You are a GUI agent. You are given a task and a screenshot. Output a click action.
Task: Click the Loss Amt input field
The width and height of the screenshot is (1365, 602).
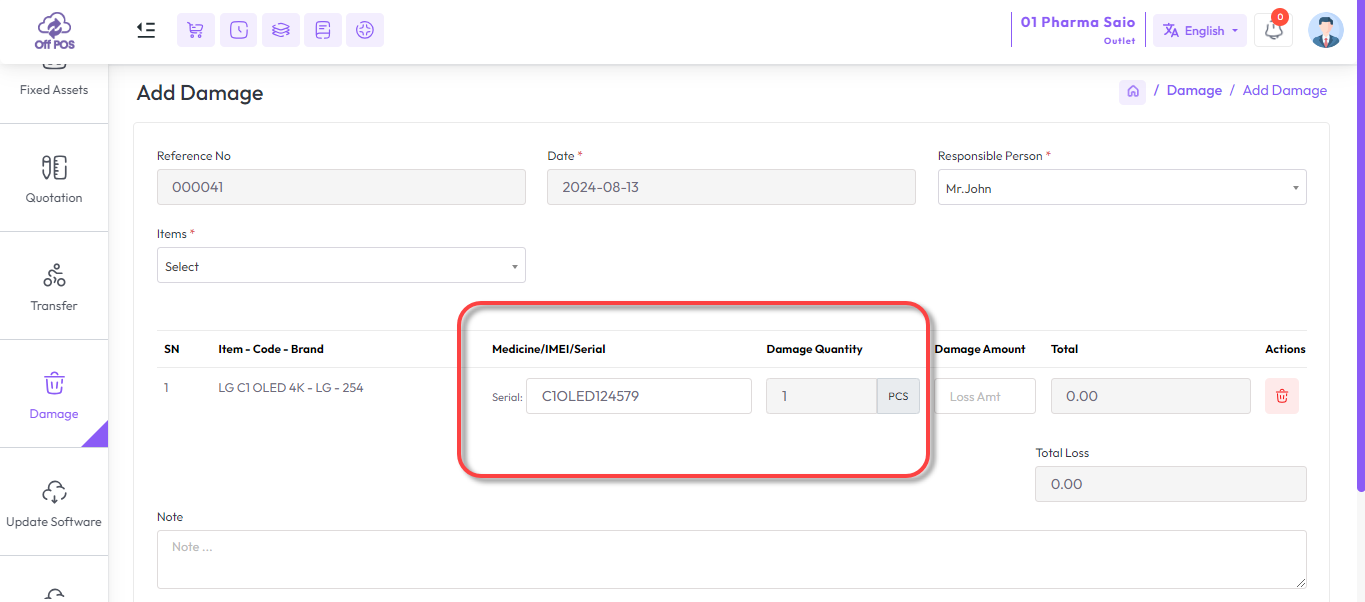click(x=985, y=396)
